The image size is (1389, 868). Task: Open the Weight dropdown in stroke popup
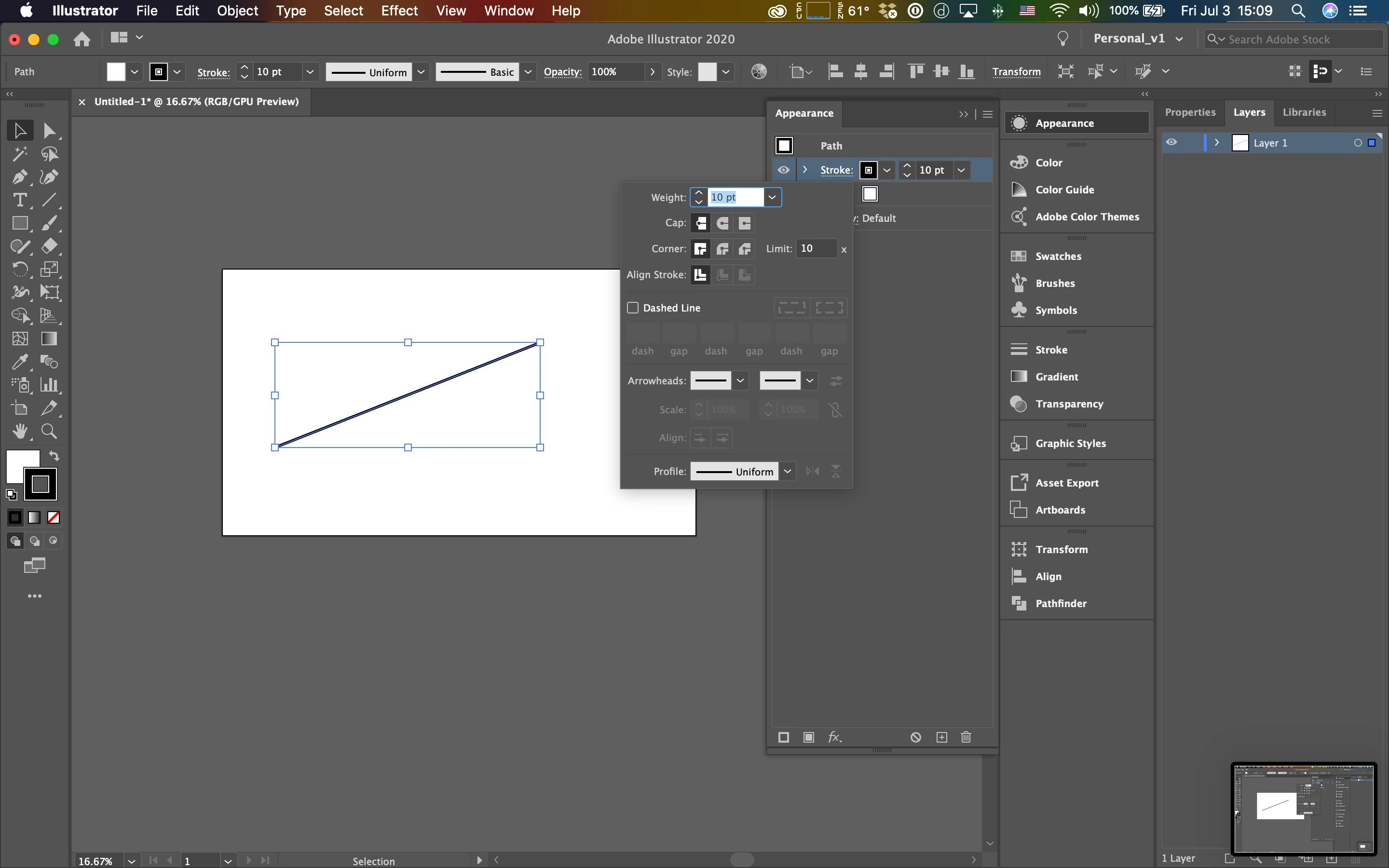click(772, 198)
